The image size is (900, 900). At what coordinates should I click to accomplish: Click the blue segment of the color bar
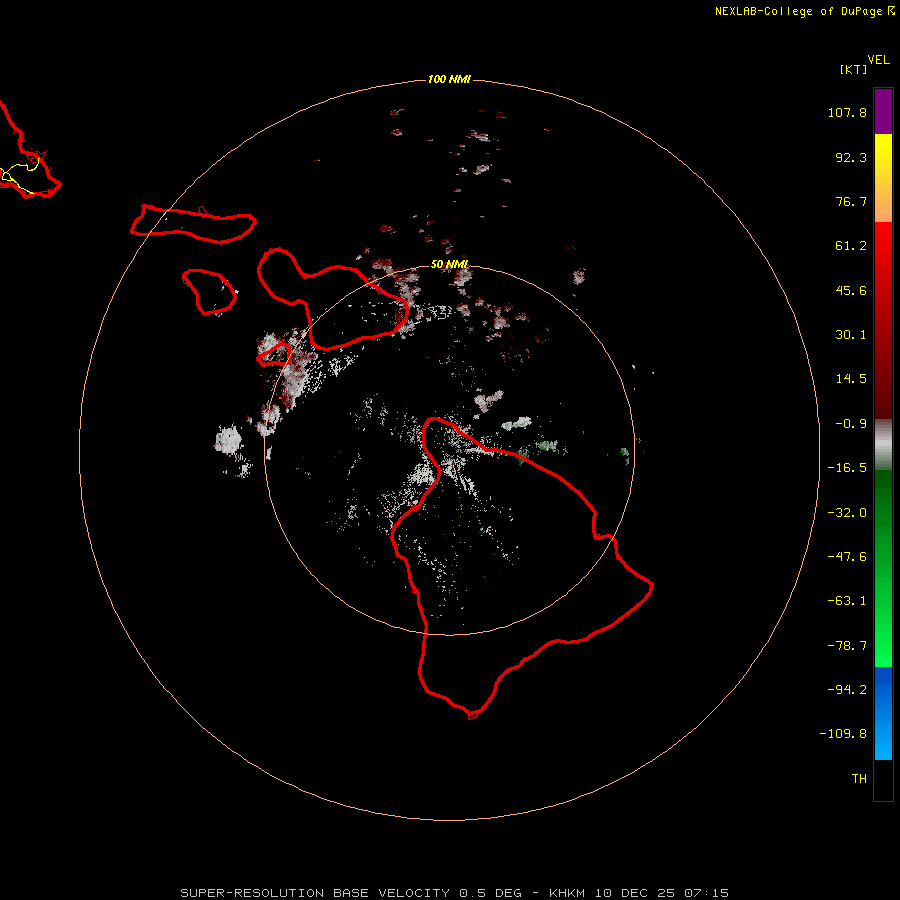883,713
